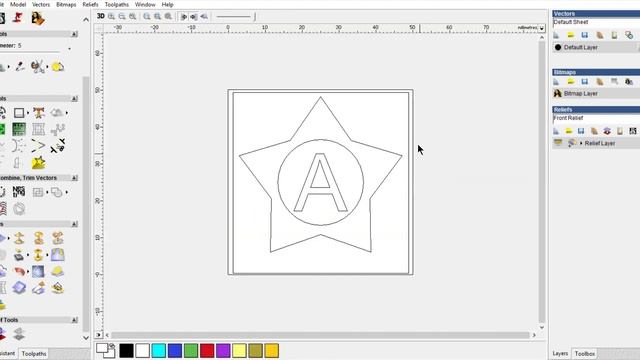The width and height of the screenshot is (640, 360).
Task: Select the angled lines vector tool
Action: (38, 146)
